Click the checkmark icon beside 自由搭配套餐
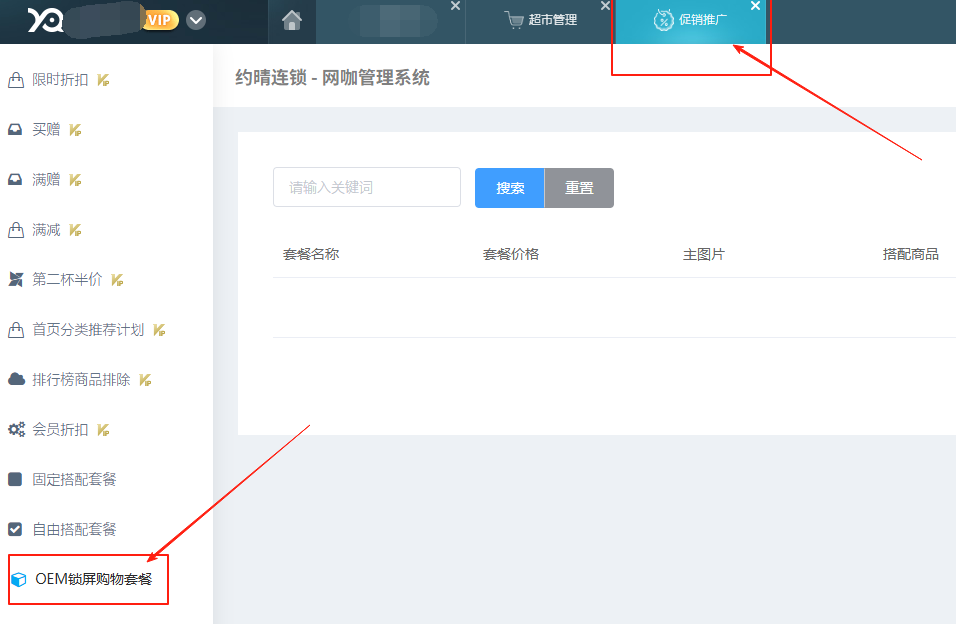Screen dimensions: 956x624 click(x=15, y=529)
